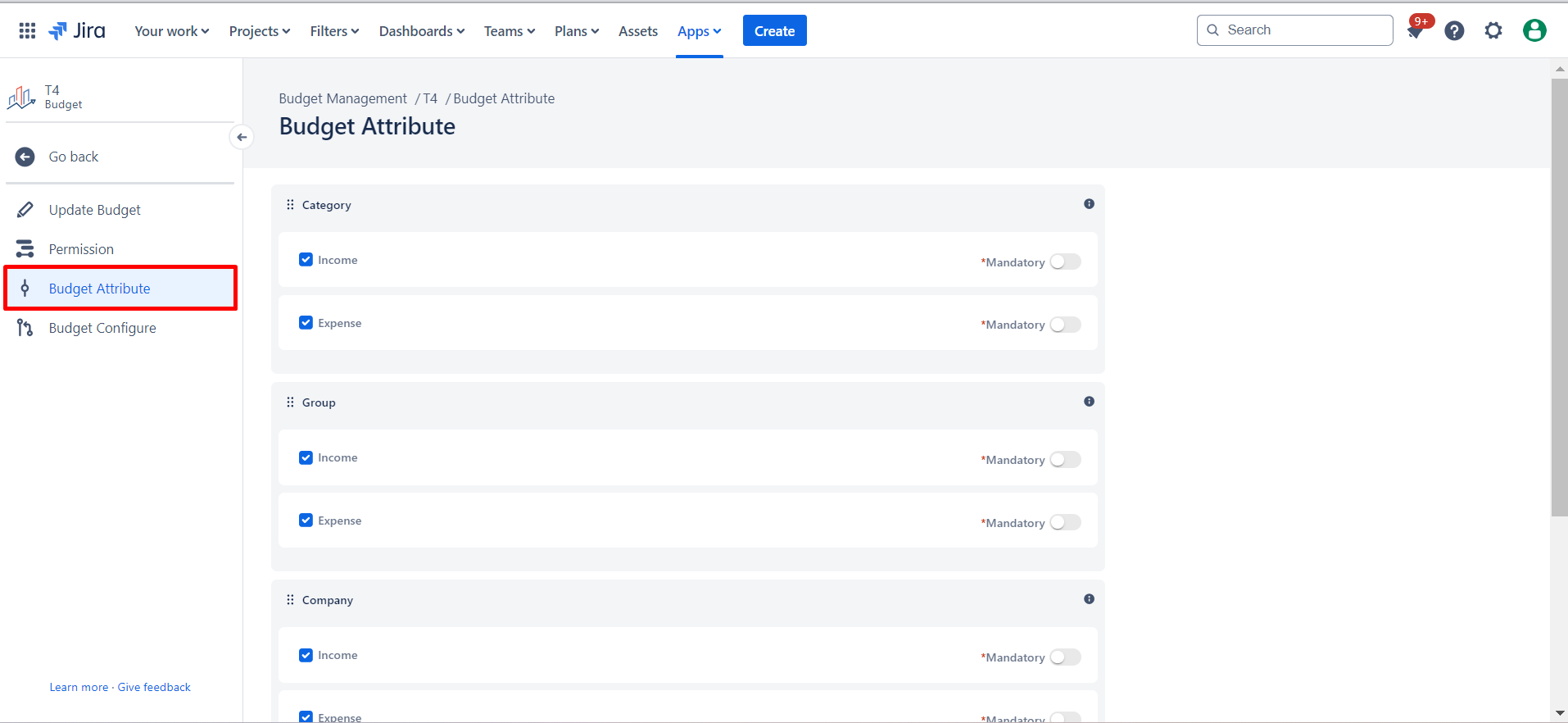This screenshot has height=723, width=1568.
Task: Open the Projects dropdown
Action: 260,31
